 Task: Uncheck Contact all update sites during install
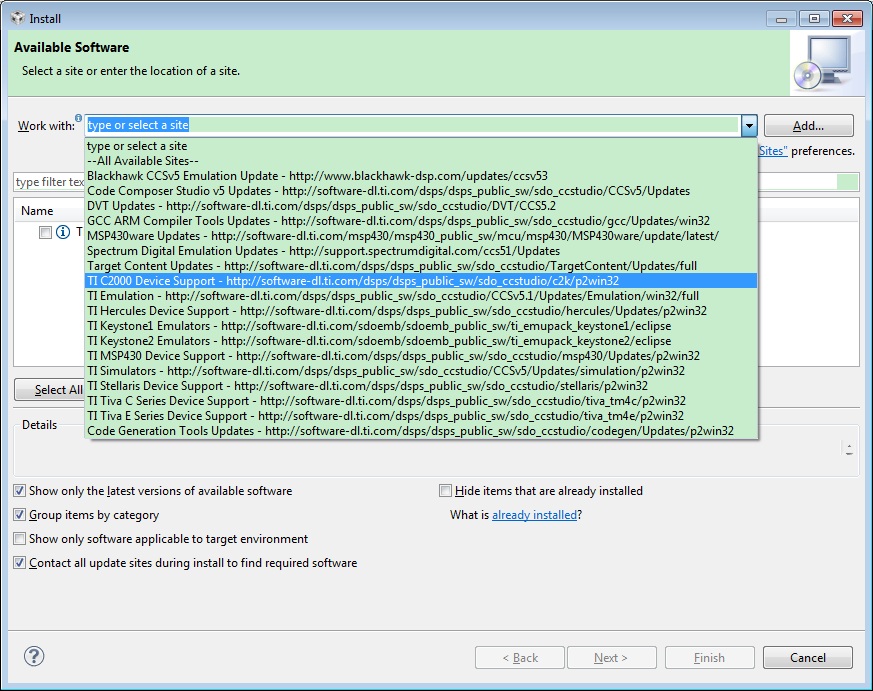click(19, 562)
